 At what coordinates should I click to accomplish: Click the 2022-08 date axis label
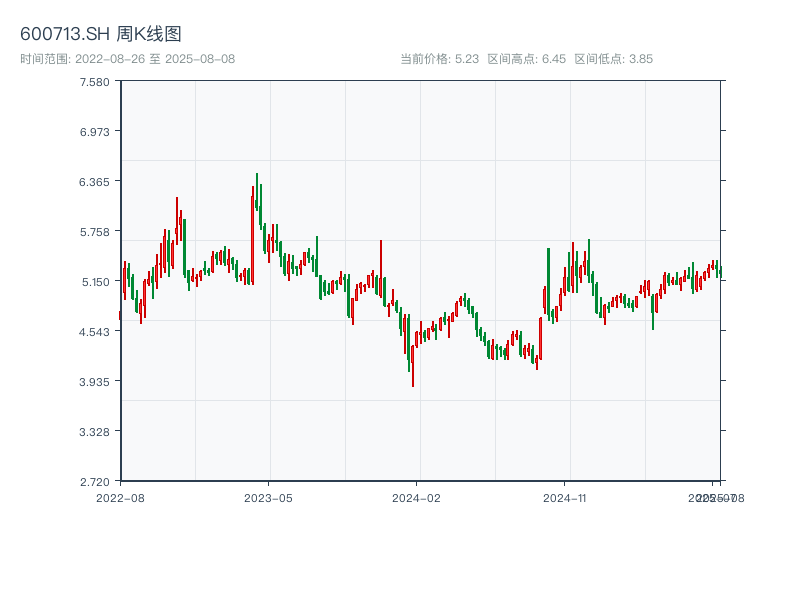click(120, 497)
